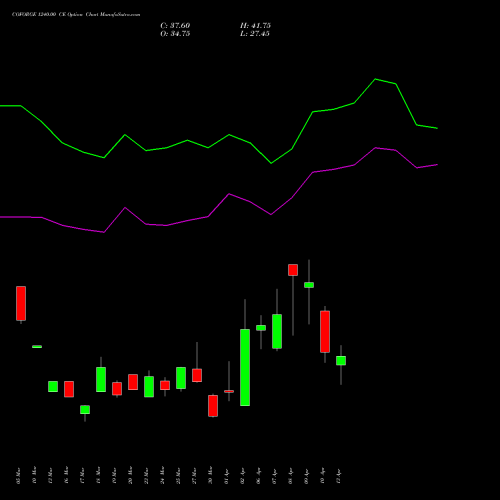Click the red candle for 05 Mar
Viewport: 500px width, 500px height.
[x=21, y=303]
